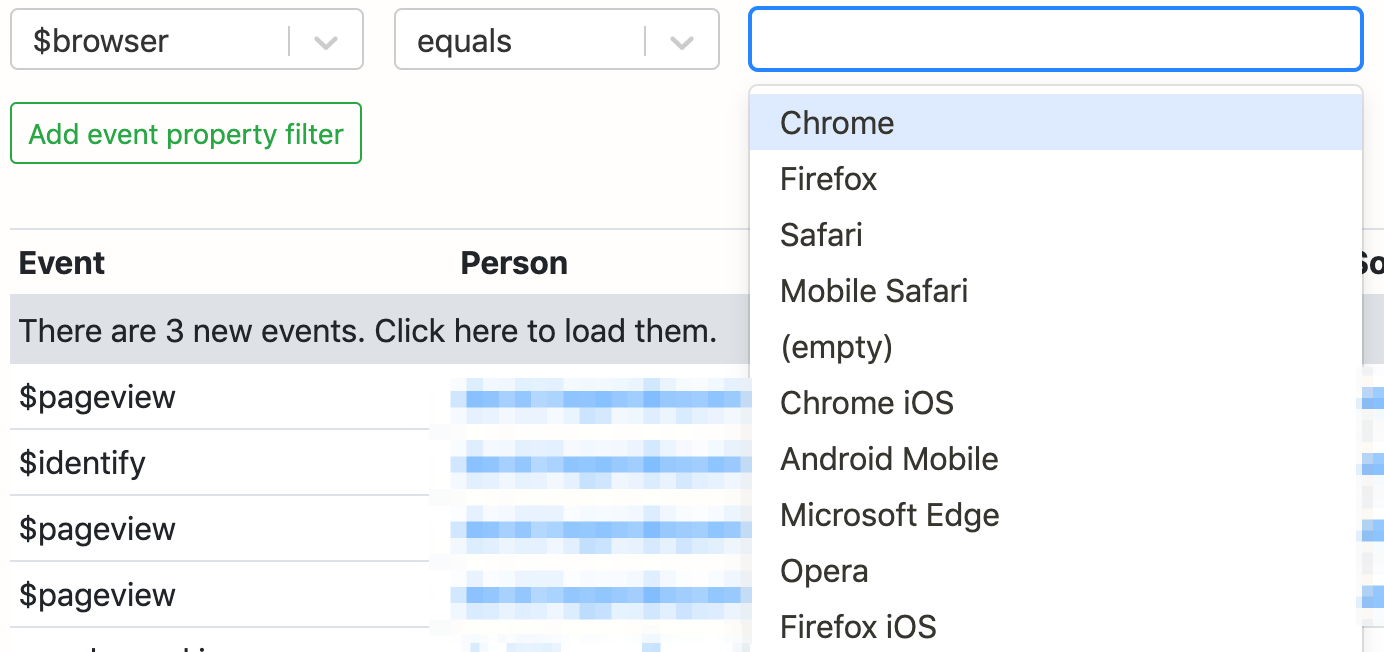1384x652 pixels.
Task: Click the Event column header
Action: click(62, 263)
